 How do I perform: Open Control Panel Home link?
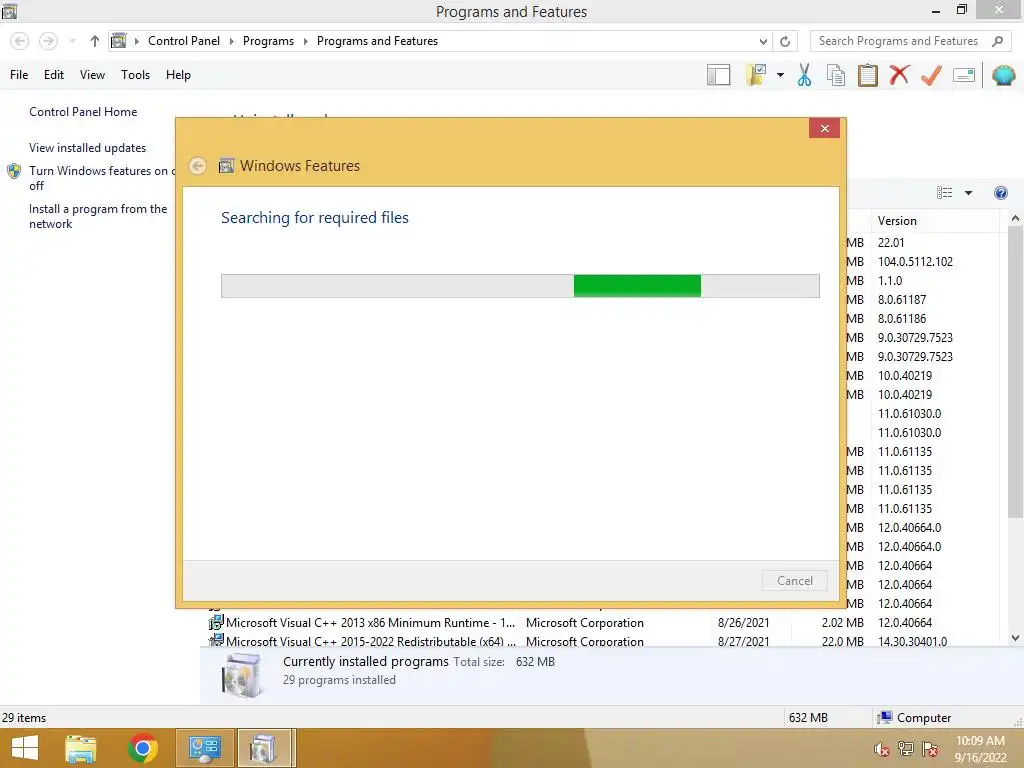(83, 112)
